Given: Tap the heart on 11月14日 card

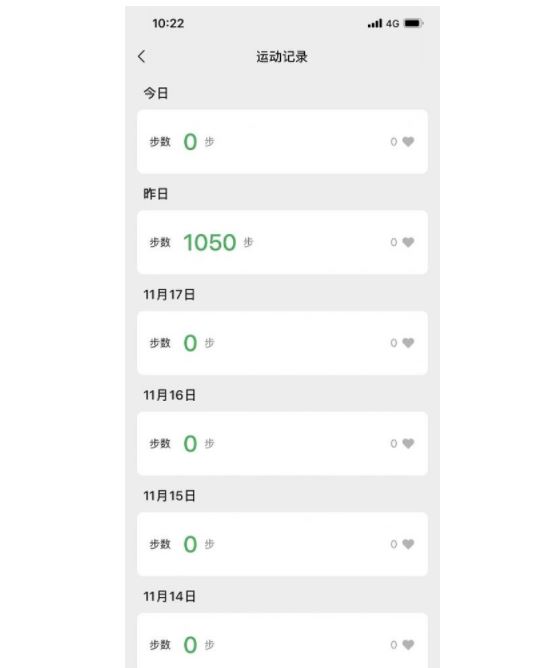Looking at the screenshot, I should (x=408, y=644).
